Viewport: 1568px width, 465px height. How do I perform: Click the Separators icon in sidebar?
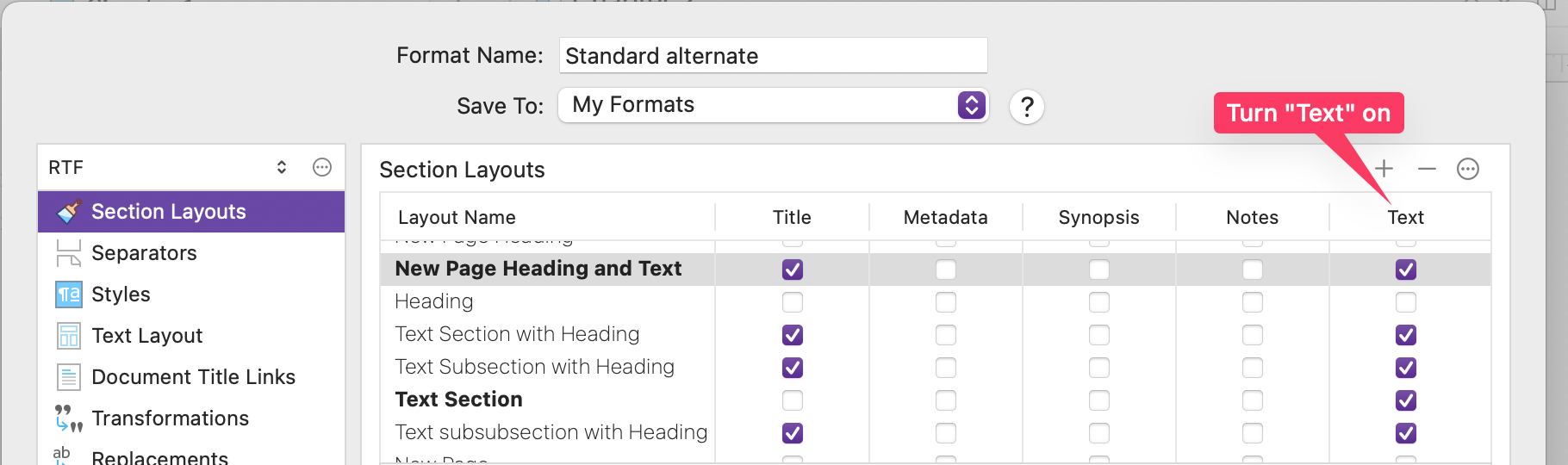point(69,253)
